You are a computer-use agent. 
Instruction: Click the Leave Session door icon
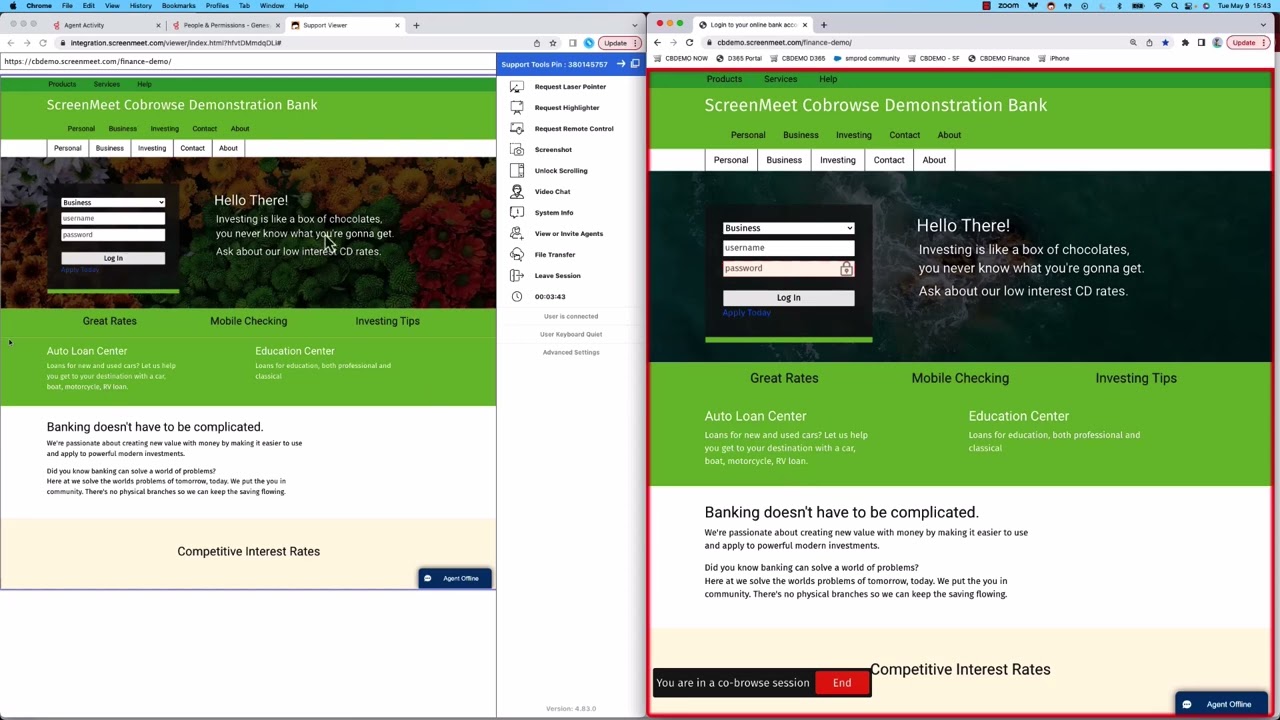[516, 275]
